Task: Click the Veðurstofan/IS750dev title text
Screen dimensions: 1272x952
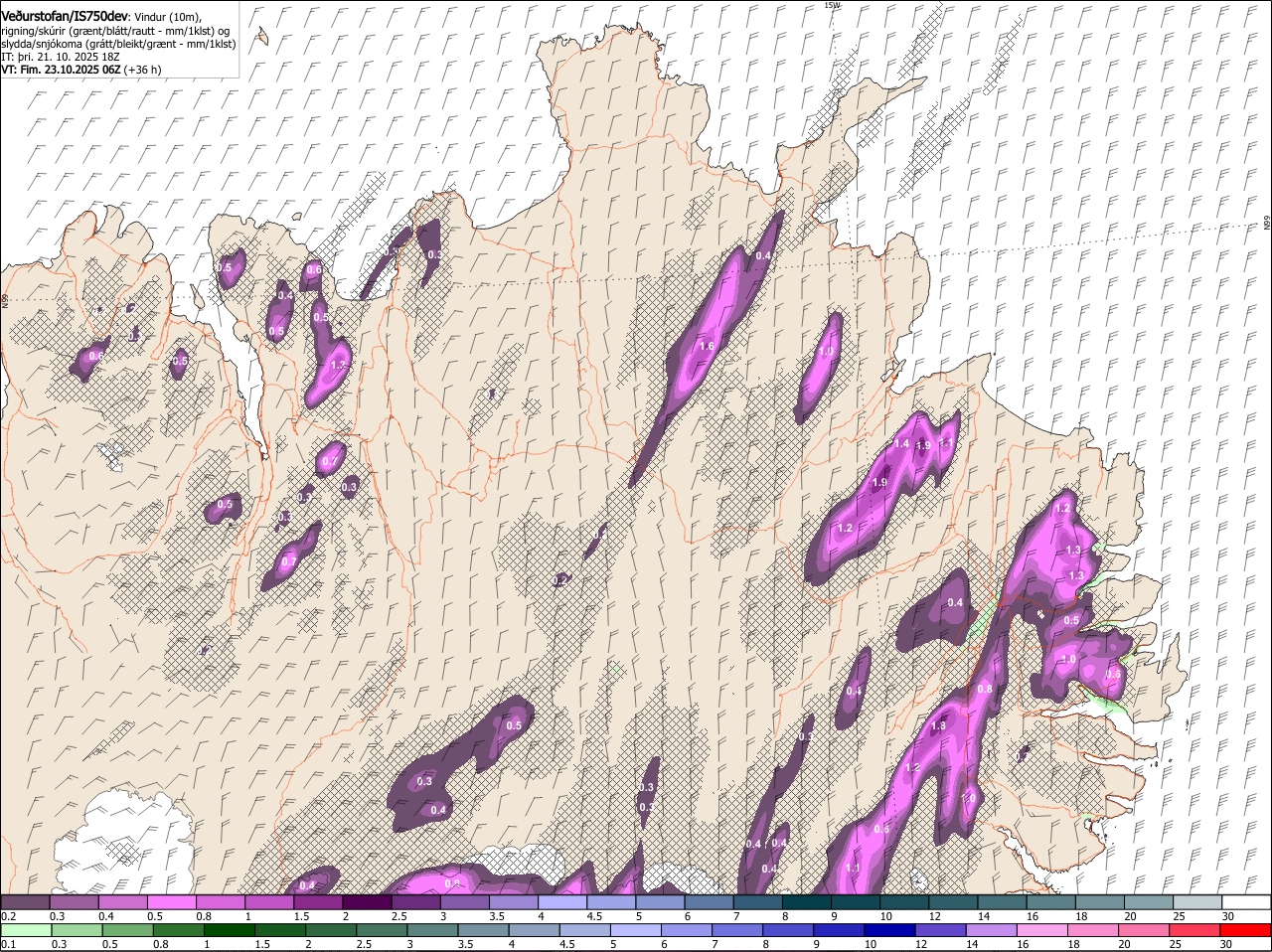Action: click(65, 17)
